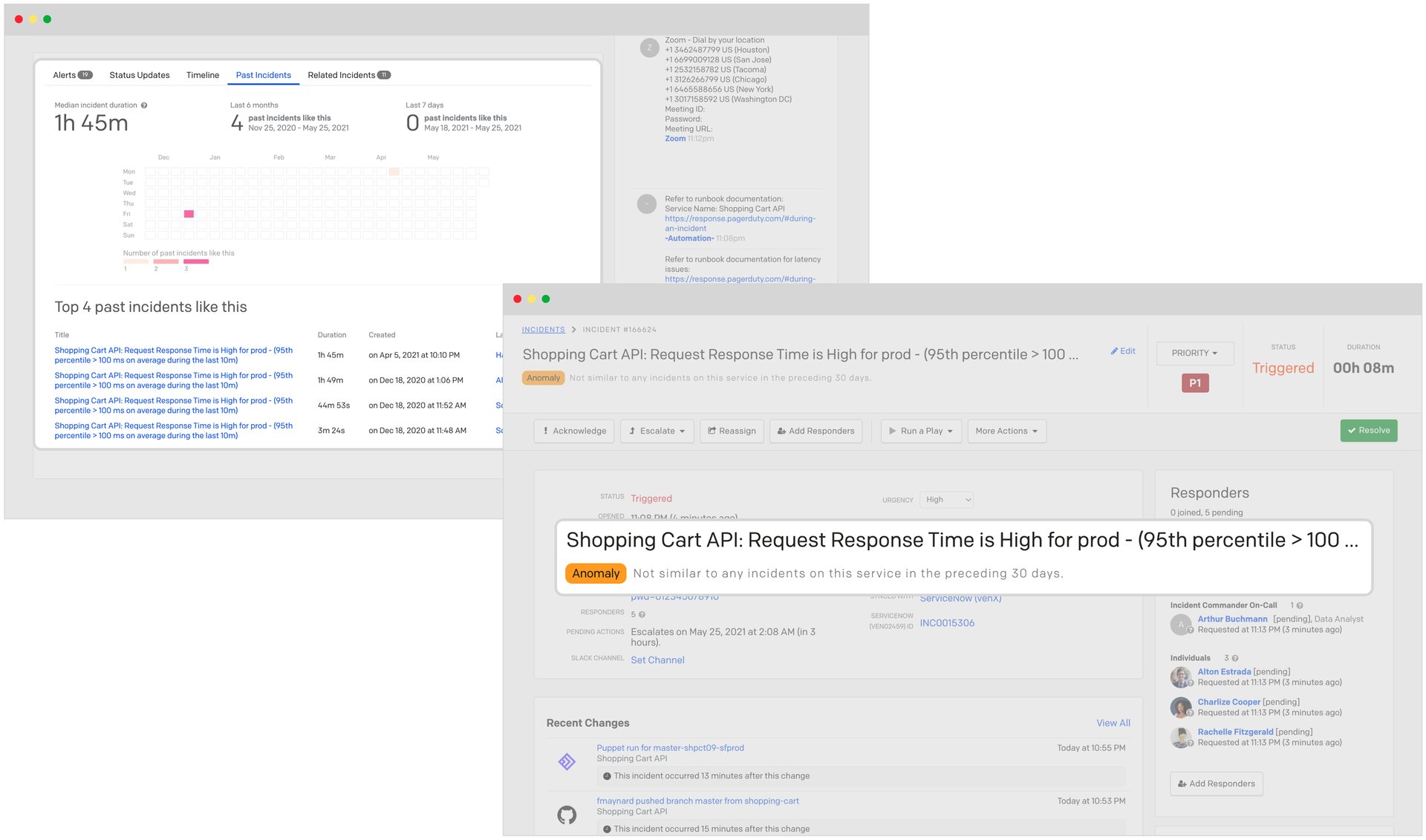Expand the More Actions menu
This screenshot has width=1426, height=840.
pyautogui.click(x=1006, y=432)
